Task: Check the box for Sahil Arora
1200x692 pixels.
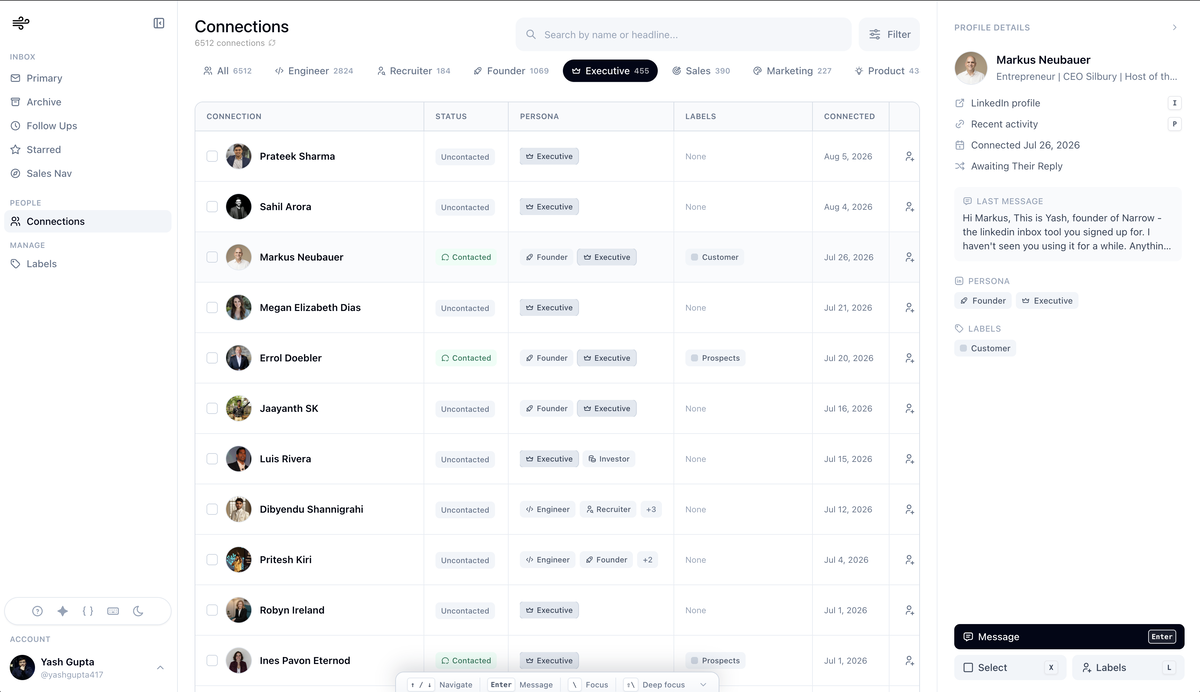Action: coord(212,207)
